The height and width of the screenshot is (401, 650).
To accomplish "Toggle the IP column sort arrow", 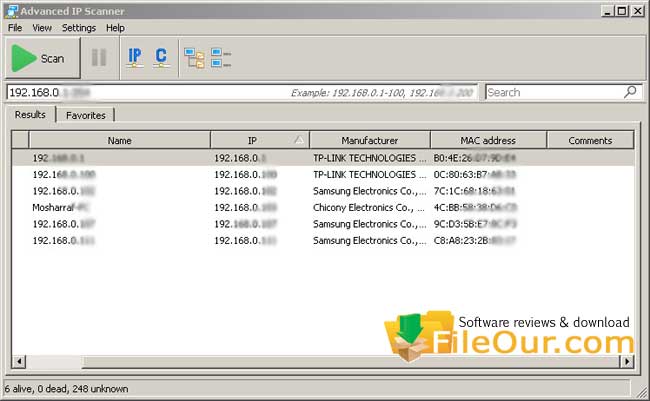I will click(298, 140).
